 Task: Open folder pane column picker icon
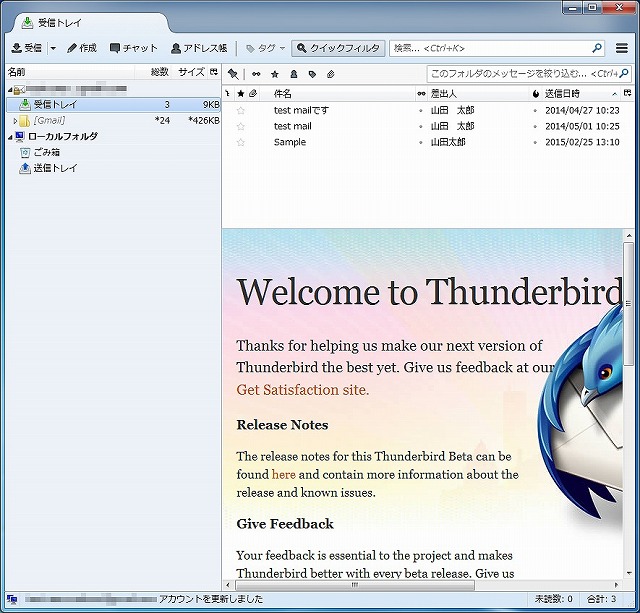point(214,72)
